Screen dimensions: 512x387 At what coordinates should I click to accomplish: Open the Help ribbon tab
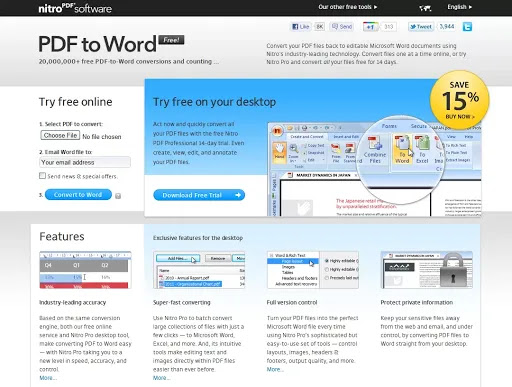tap(469, 137)
